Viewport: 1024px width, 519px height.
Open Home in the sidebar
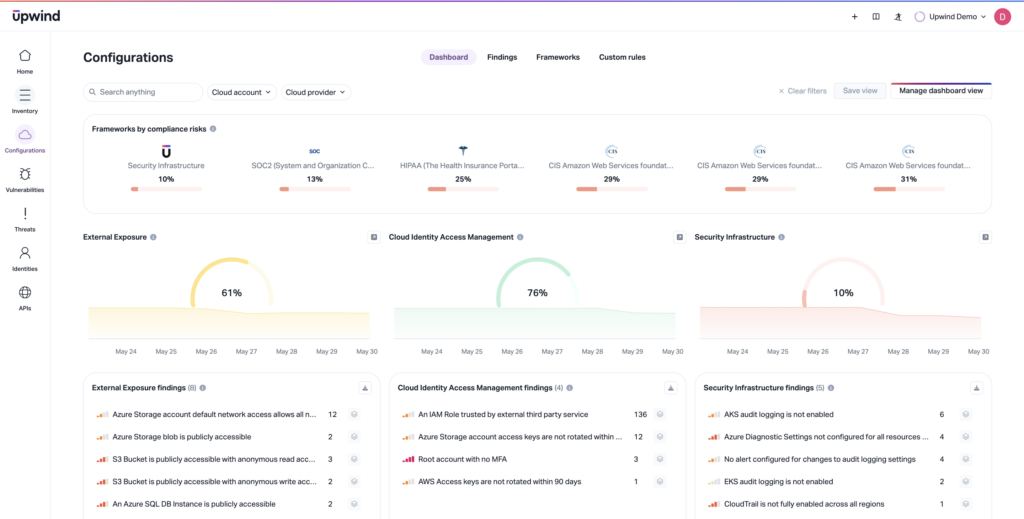(x=25, y=61)
